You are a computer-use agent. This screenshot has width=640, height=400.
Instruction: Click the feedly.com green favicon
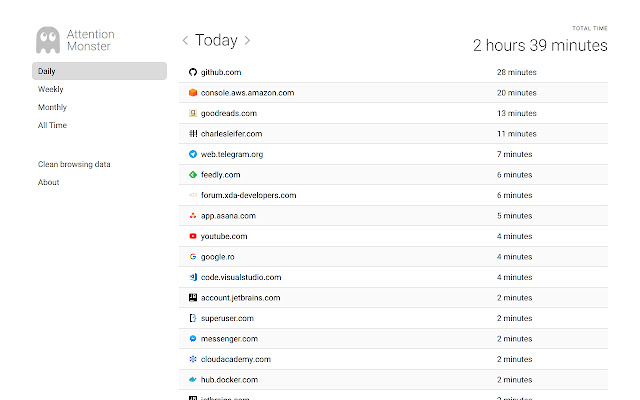[193, 175]
